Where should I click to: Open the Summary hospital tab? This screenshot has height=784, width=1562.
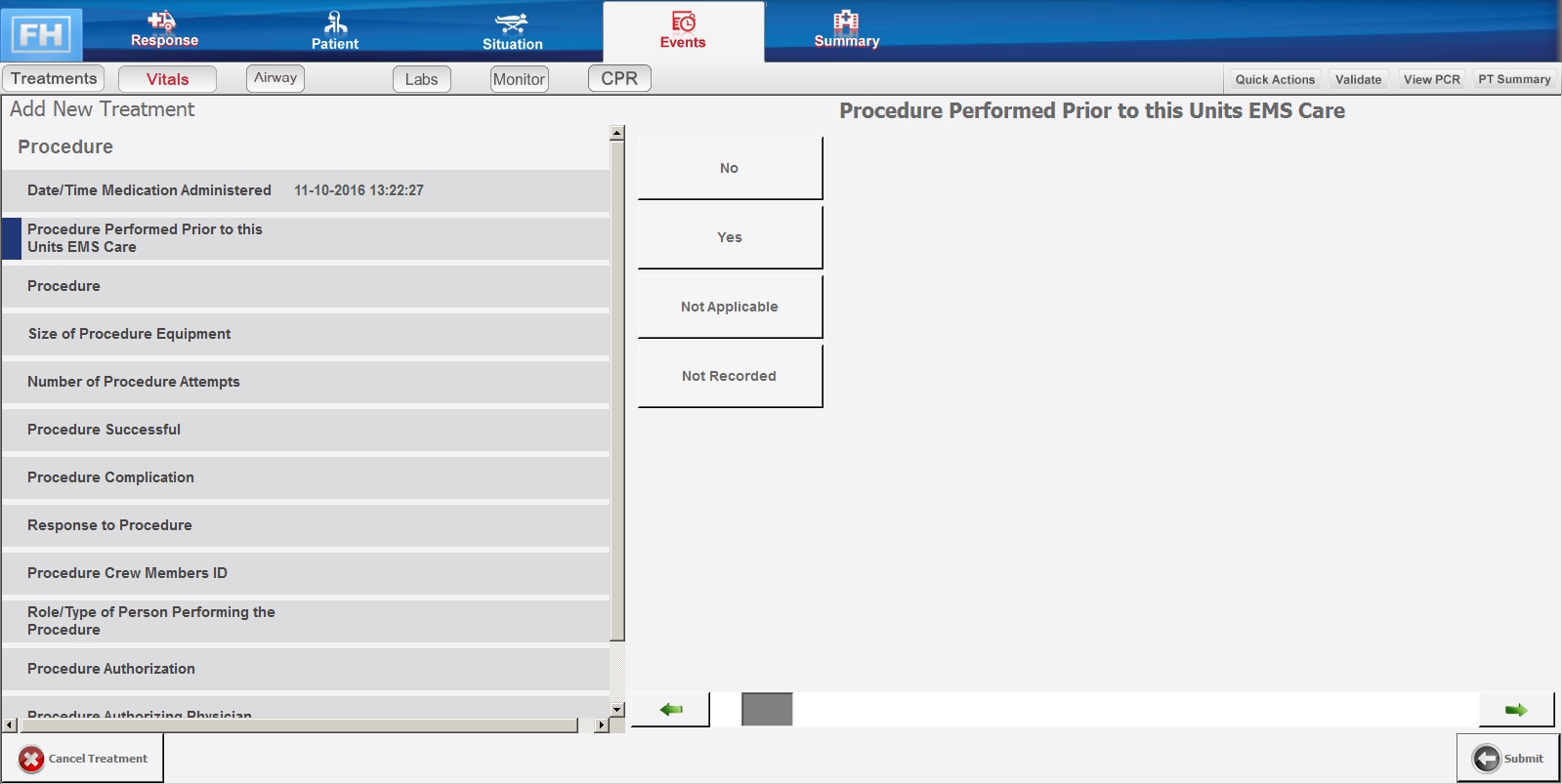click(x=847, y=30)
